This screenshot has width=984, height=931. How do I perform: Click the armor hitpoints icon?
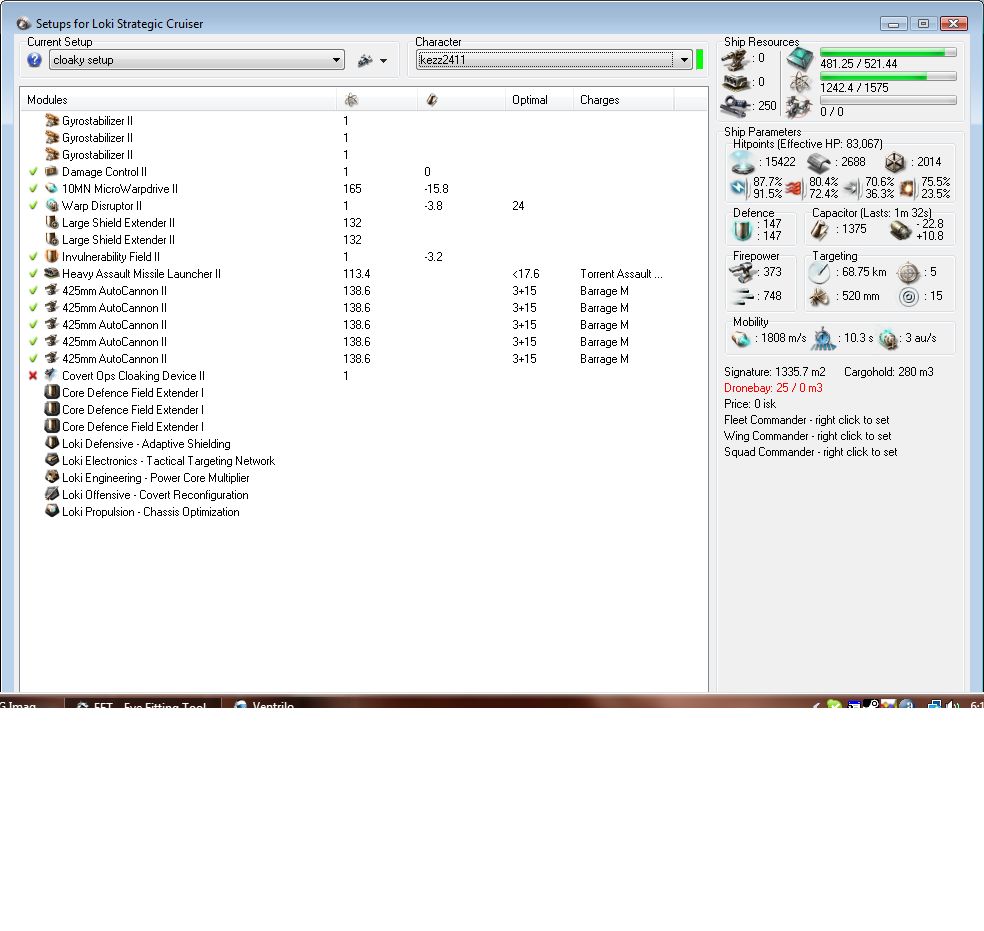[x=819, y=163]
